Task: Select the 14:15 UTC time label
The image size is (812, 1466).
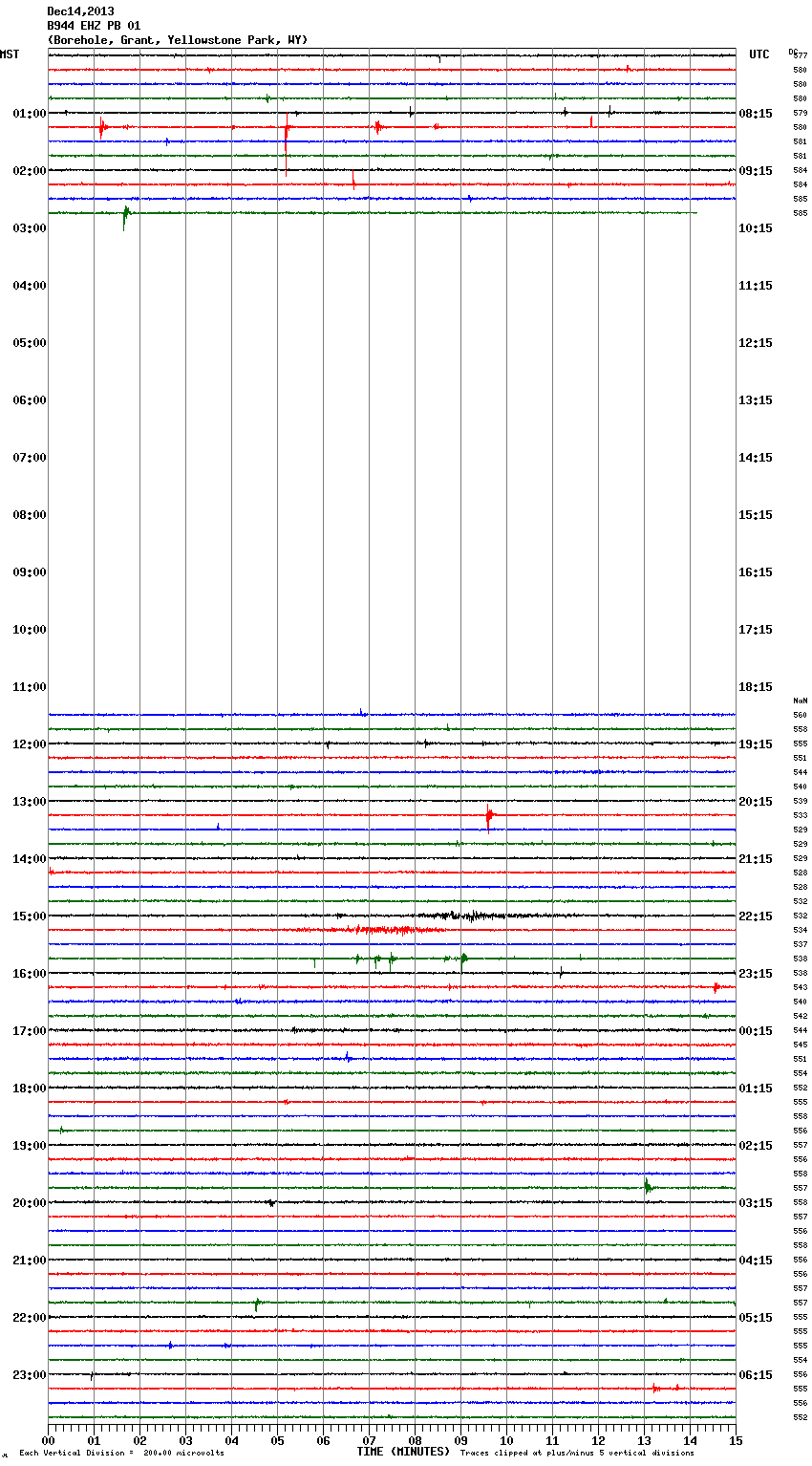Action: coord(756,458)
